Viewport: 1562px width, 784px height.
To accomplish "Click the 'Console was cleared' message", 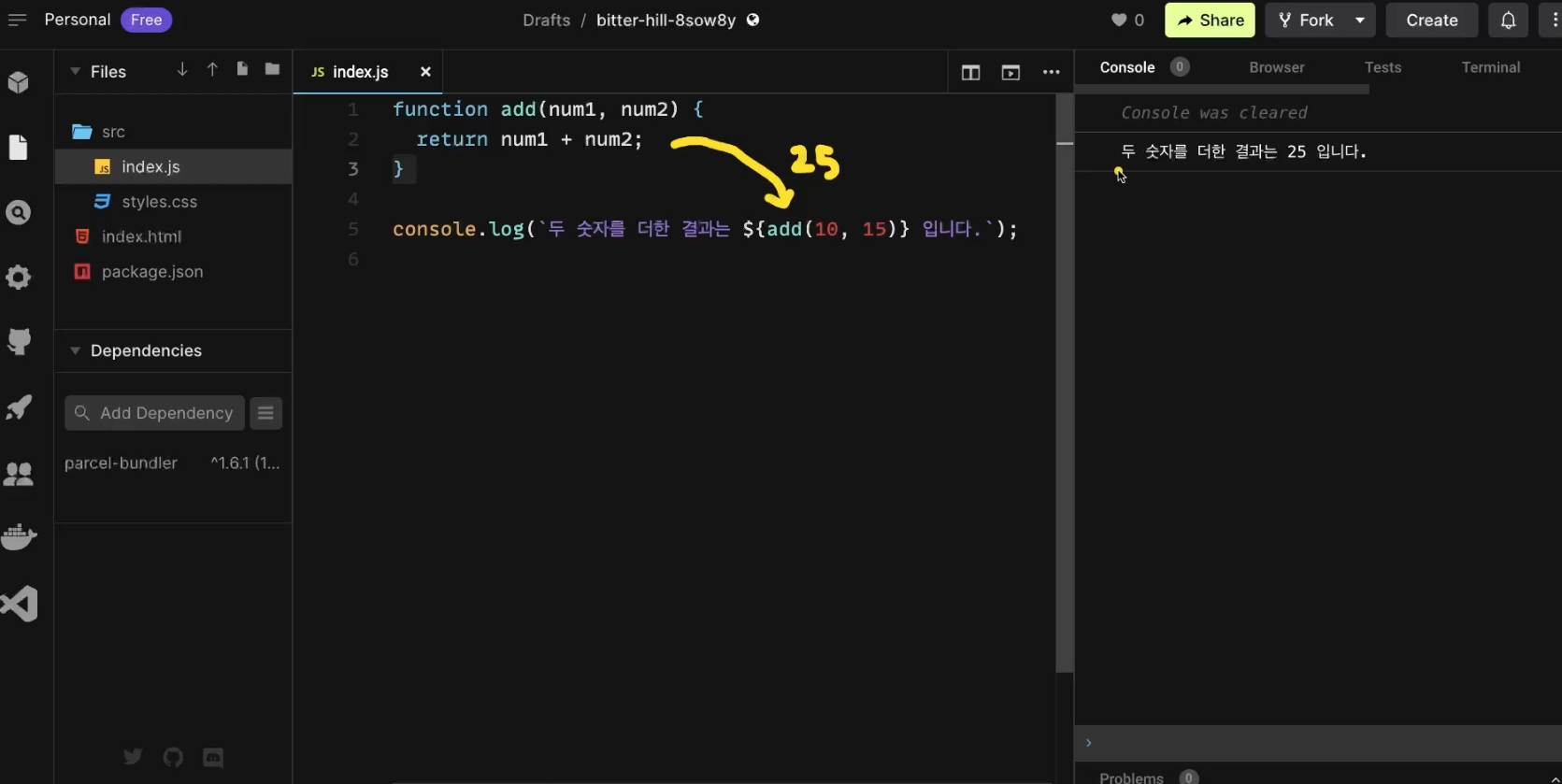I will point(1213,112).
